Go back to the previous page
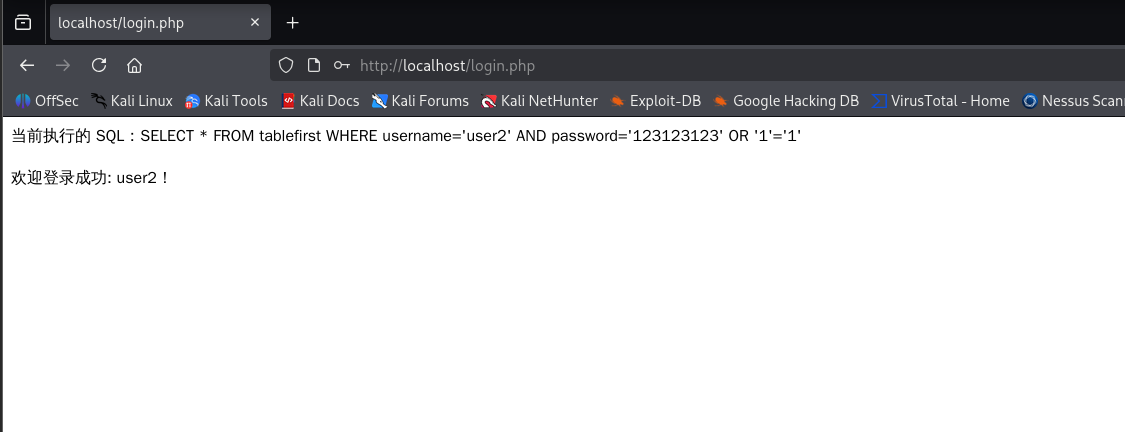Screen dimensions: 1125x432 coord(27,66)
